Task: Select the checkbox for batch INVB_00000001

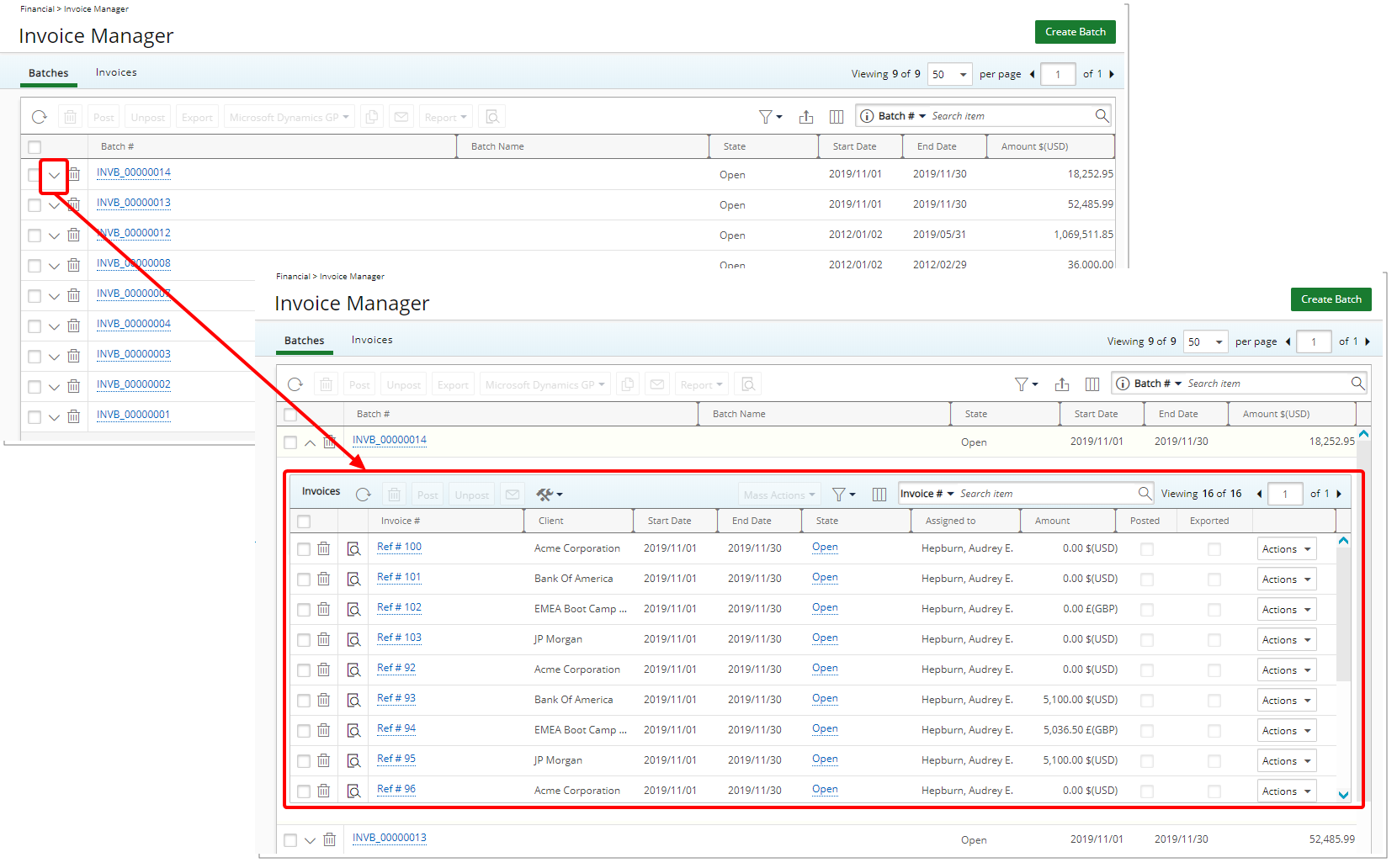Action: [x=35, y=417]
